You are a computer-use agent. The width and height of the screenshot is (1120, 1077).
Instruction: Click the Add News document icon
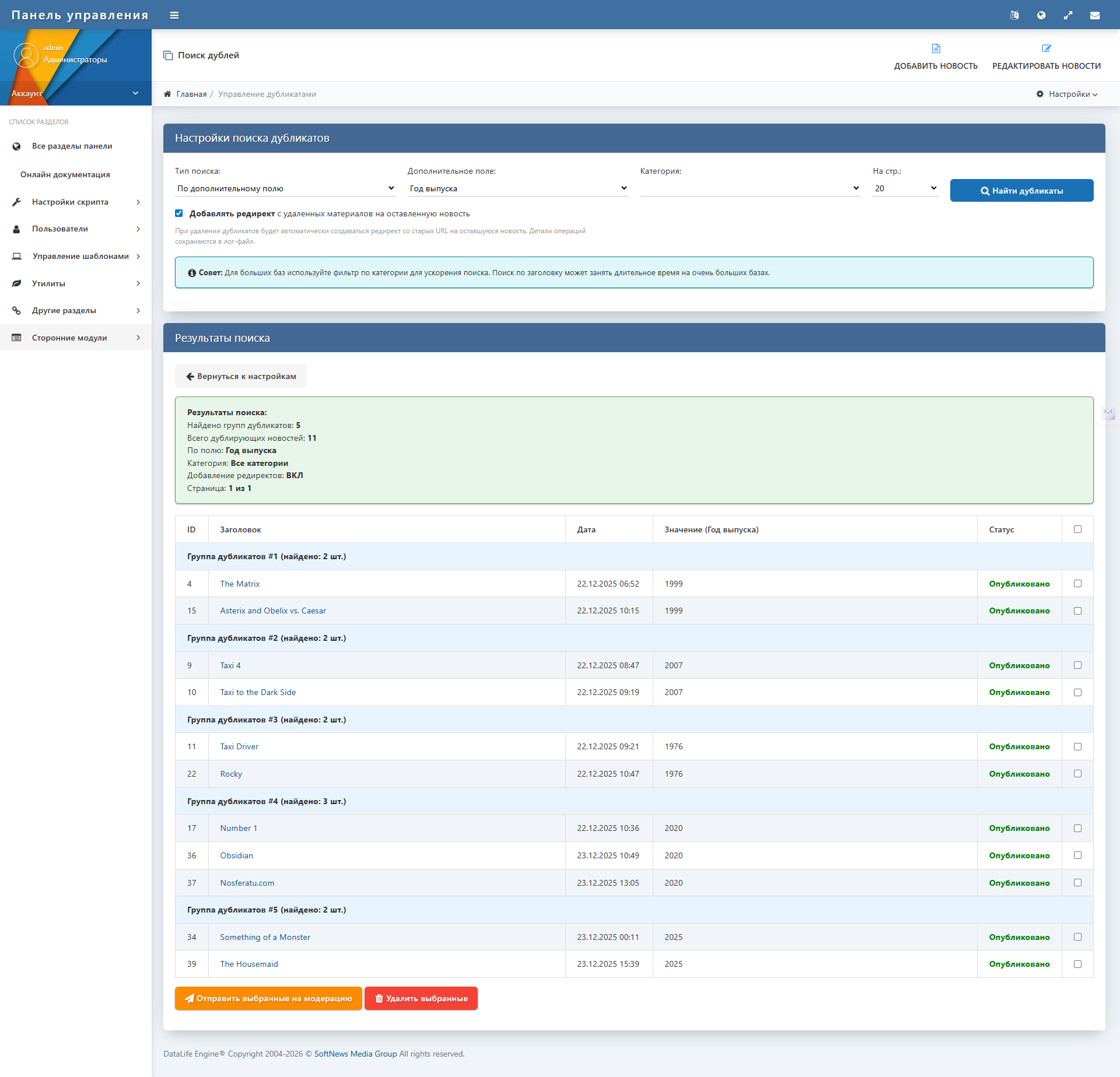(936, 48)
